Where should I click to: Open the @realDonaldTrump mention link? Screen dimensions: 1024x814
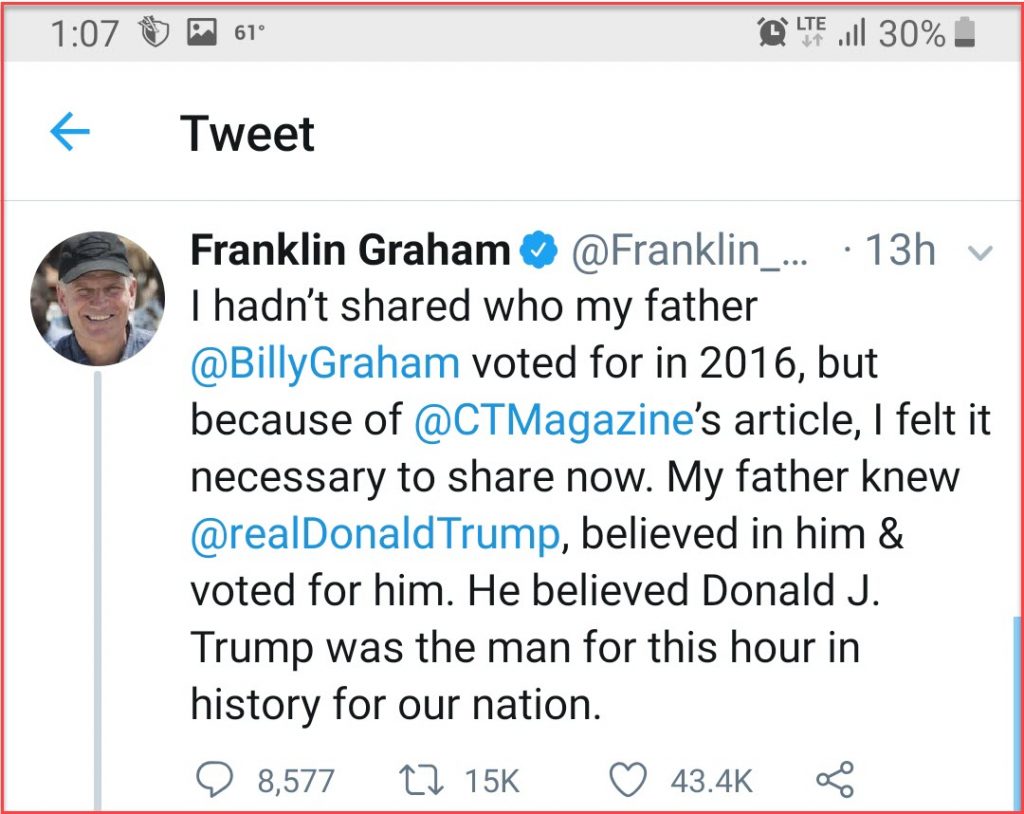coord(375,534)
